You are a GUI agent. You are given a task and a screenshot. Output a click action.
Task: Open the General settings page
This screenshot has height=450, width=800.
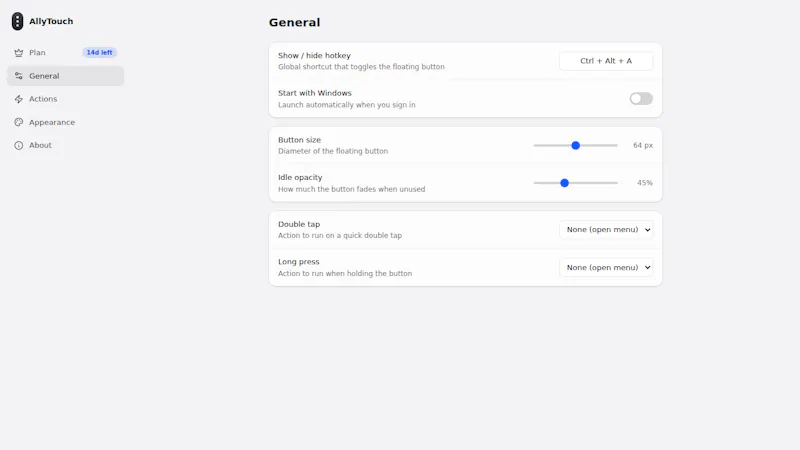65,76
